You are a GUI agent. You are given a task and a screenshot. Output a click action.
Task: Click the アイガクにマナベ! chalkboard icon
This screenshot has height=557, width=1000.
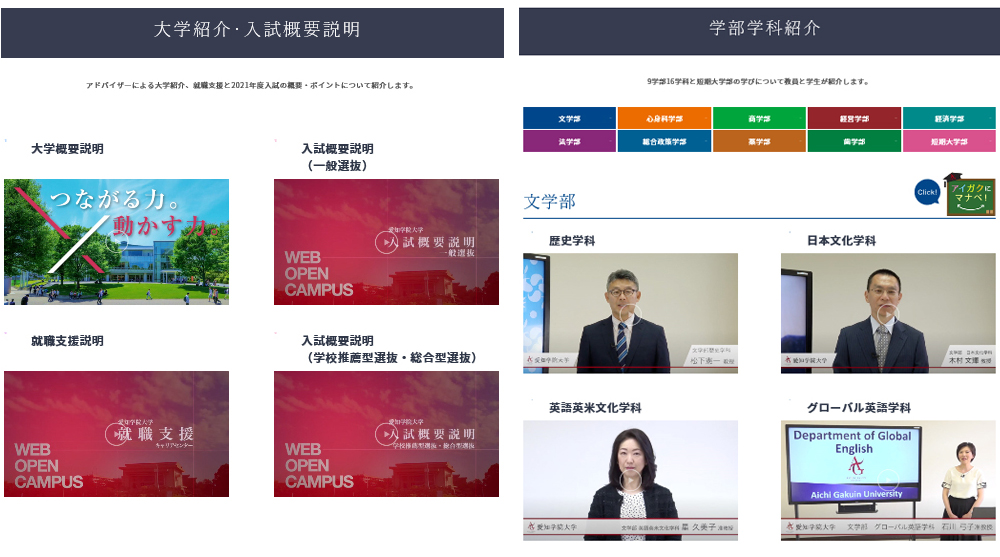tap(970, 195)
